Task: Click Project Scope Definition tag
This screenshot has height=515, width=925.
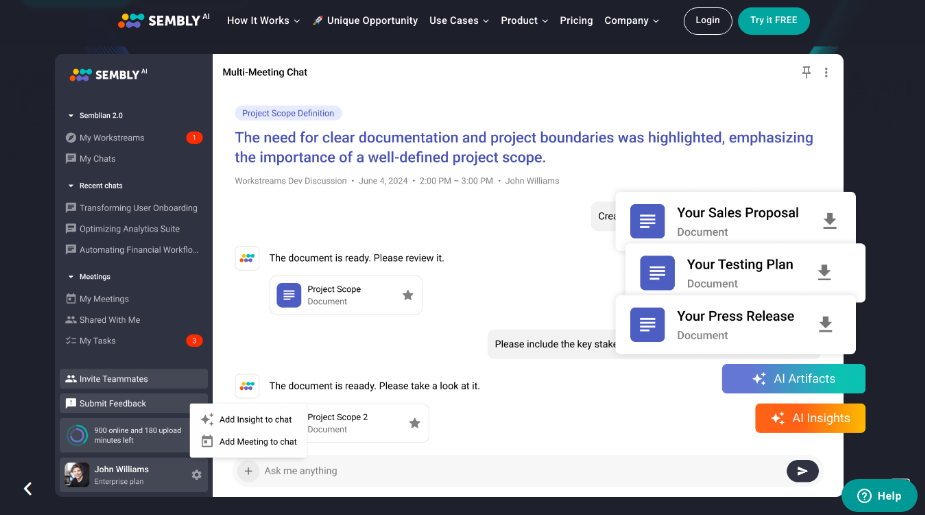Action: [288, 113]
